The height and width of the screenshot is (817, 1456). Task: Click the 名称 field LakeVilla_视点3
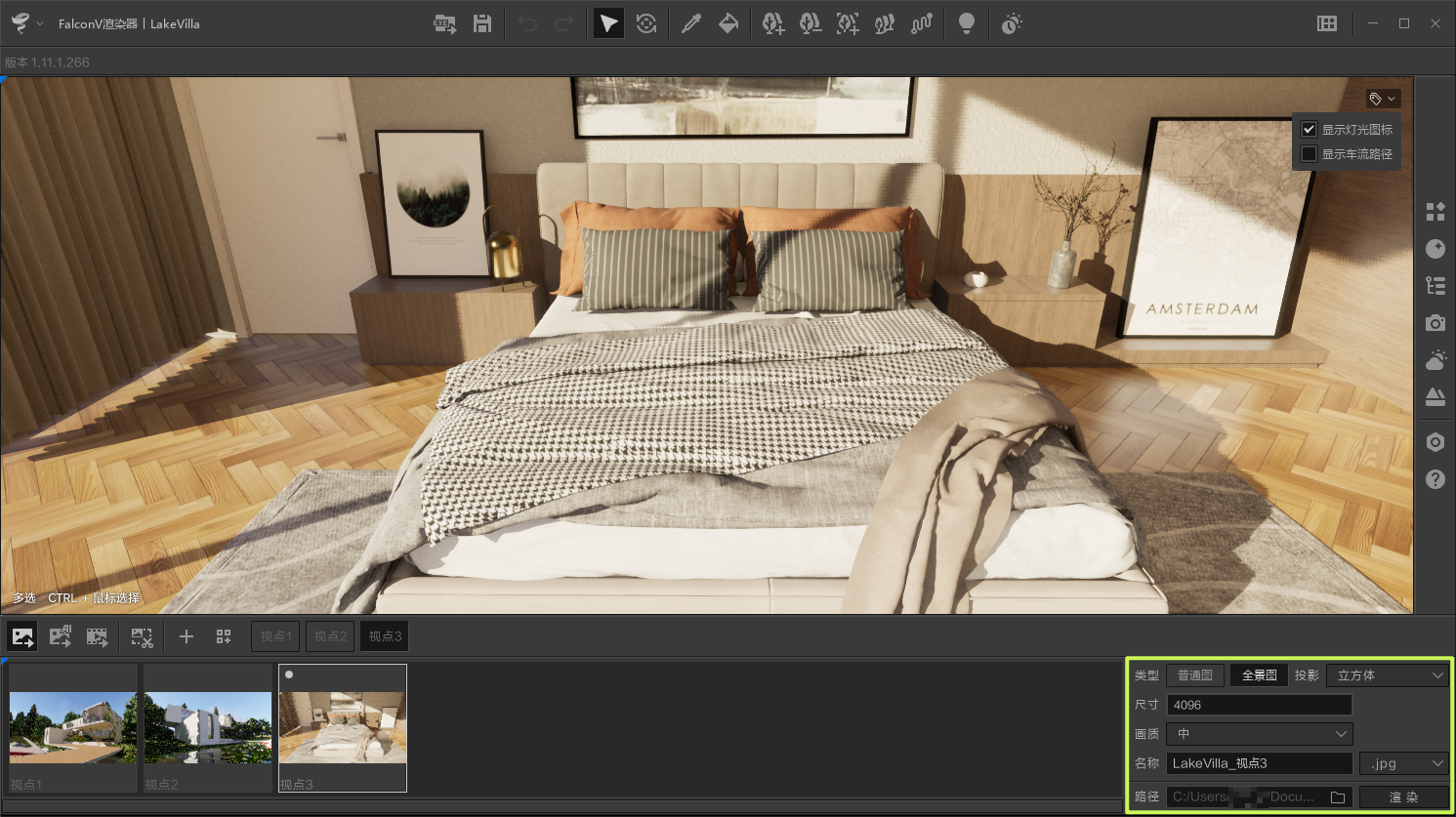(x=1260, y=763)
